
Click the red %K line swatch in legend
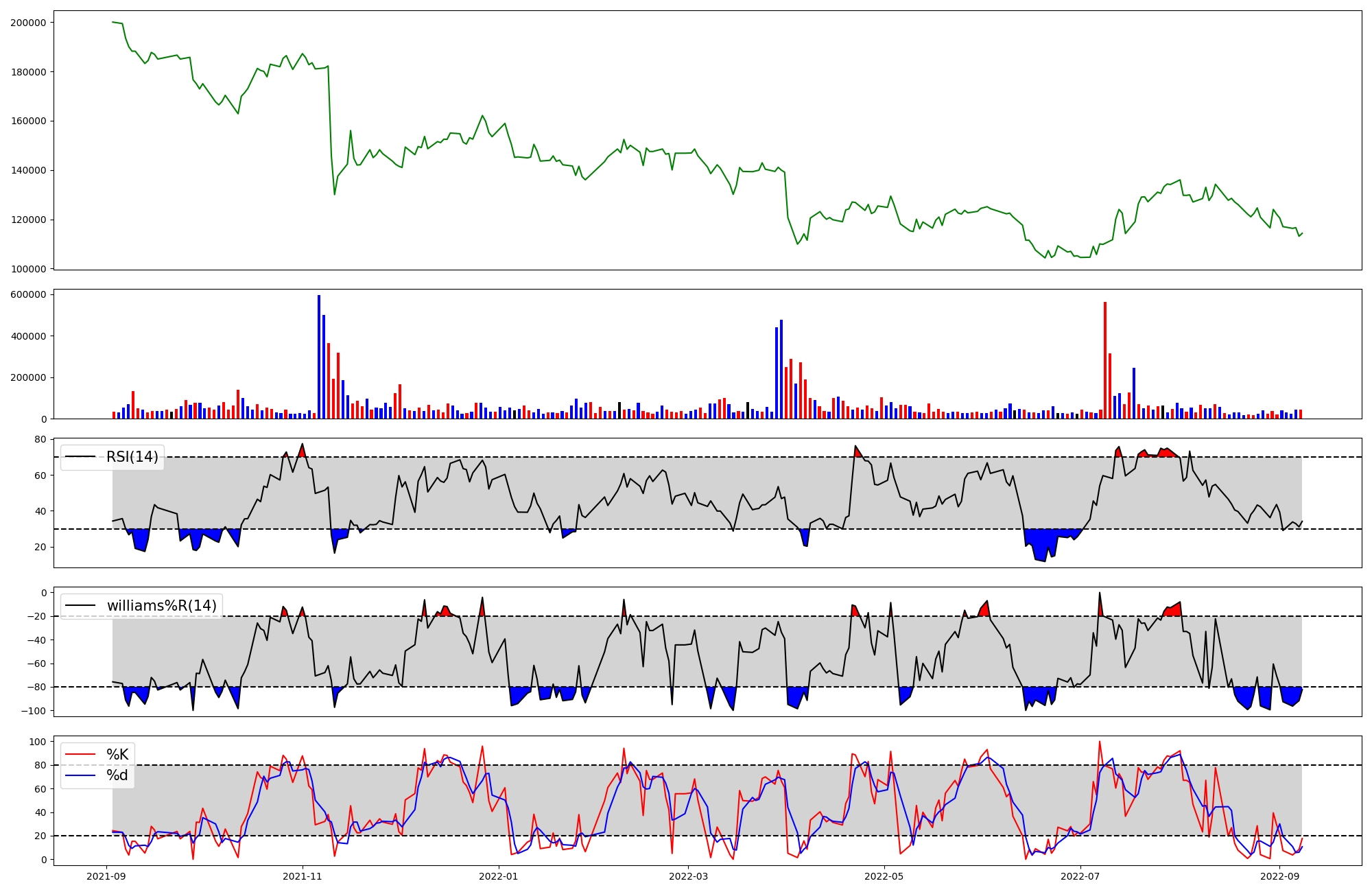(x=80, y=755)
